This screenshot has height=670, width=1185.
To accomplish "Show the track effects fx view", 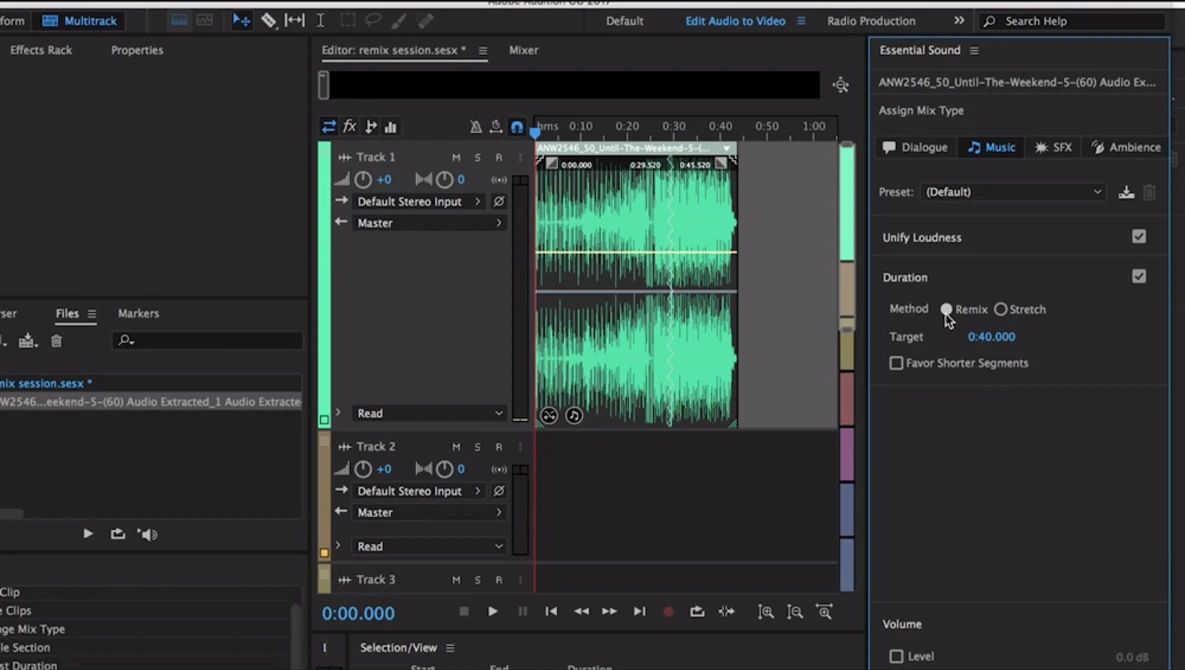I will click(350, 126).
